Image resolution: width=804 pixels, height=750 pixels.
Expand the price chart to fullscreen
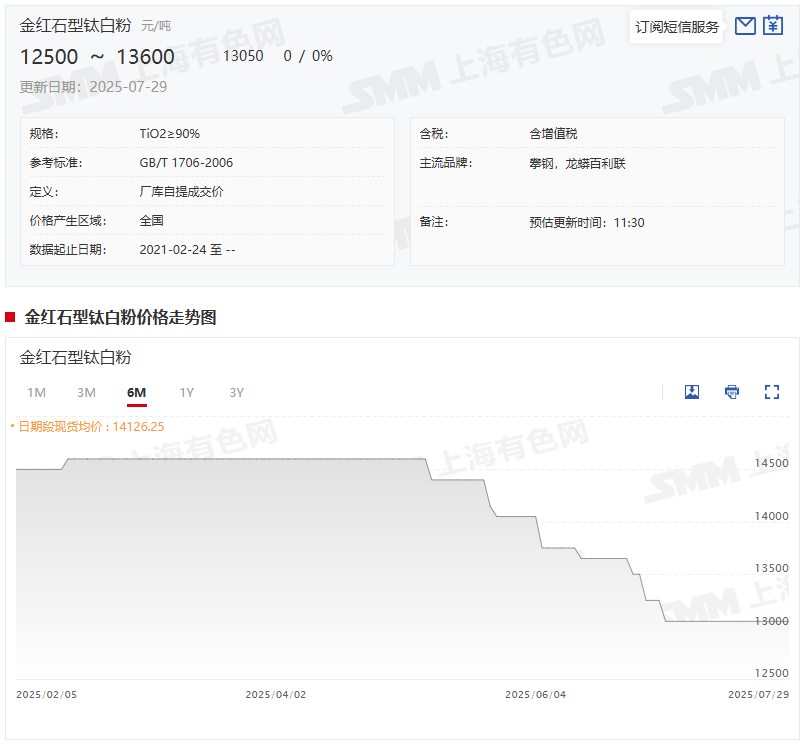click(772, 392)
